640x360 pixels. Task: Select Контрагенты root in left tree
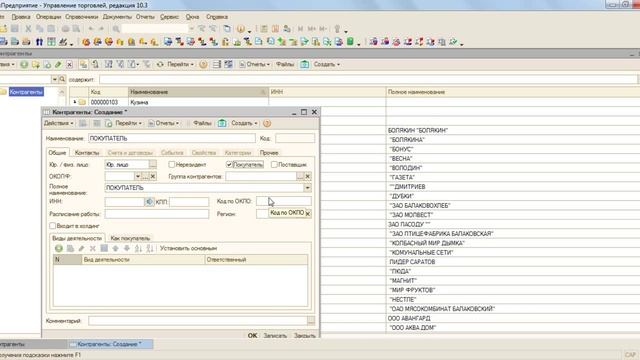pos(26,92)
